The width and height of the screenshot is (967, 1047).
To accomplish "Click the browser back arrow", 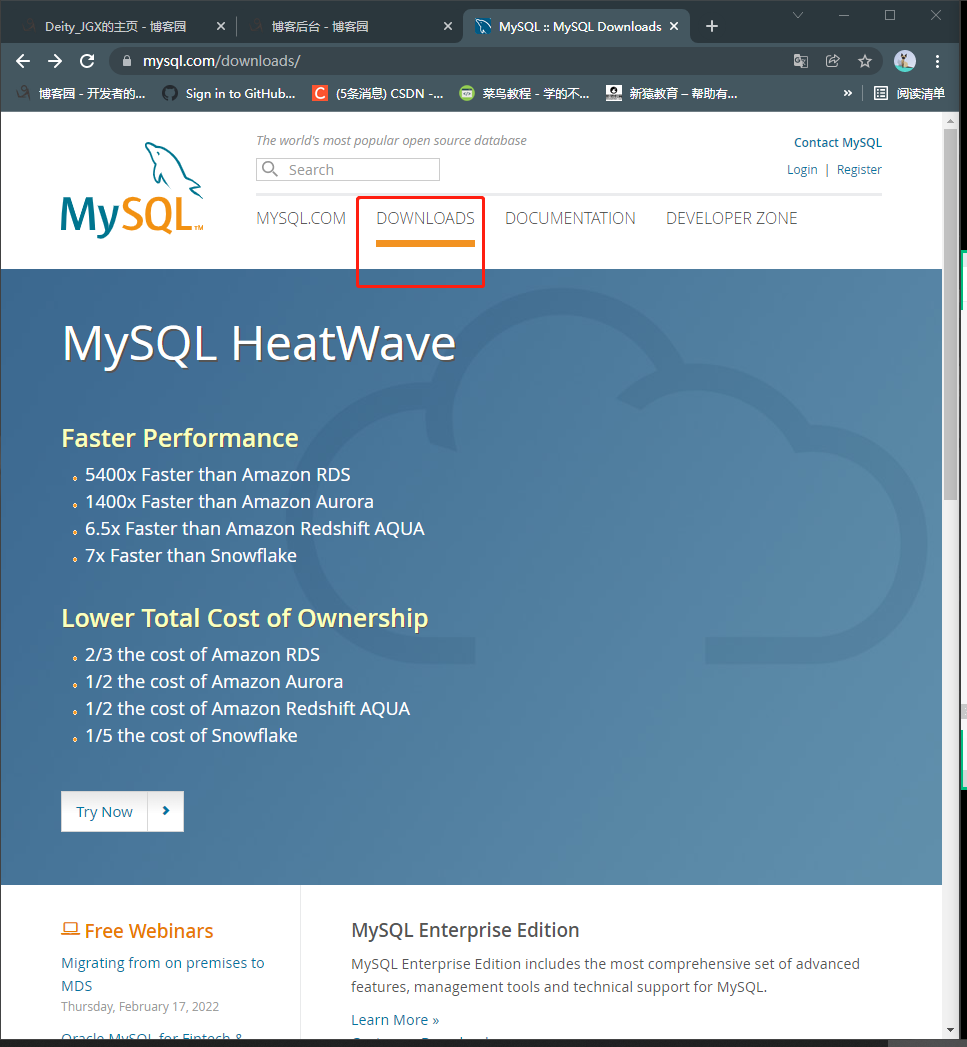I will coord(23,61).
